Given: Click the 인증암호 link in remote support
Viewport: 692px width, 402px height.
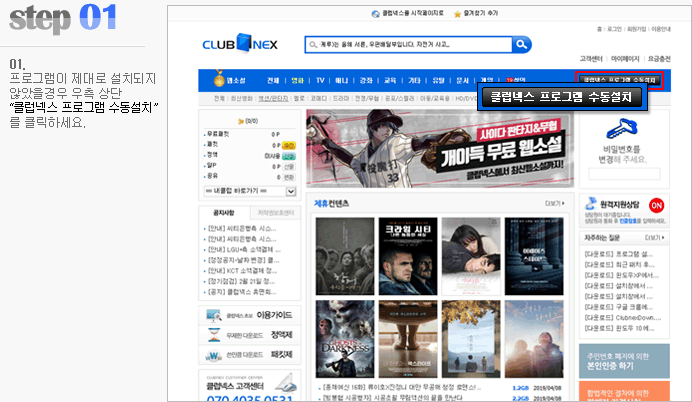Looking at the screenshot, I should point(628,221).
